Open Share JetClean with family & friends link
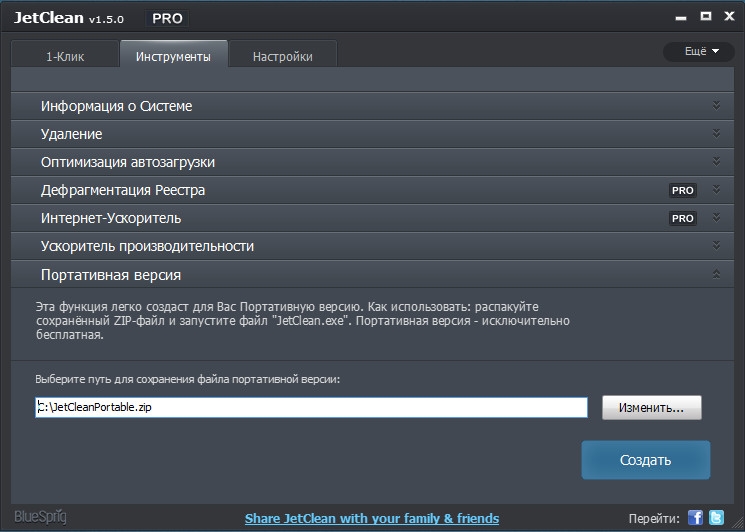The image size is (745, 532). click(x=372, y=518)
